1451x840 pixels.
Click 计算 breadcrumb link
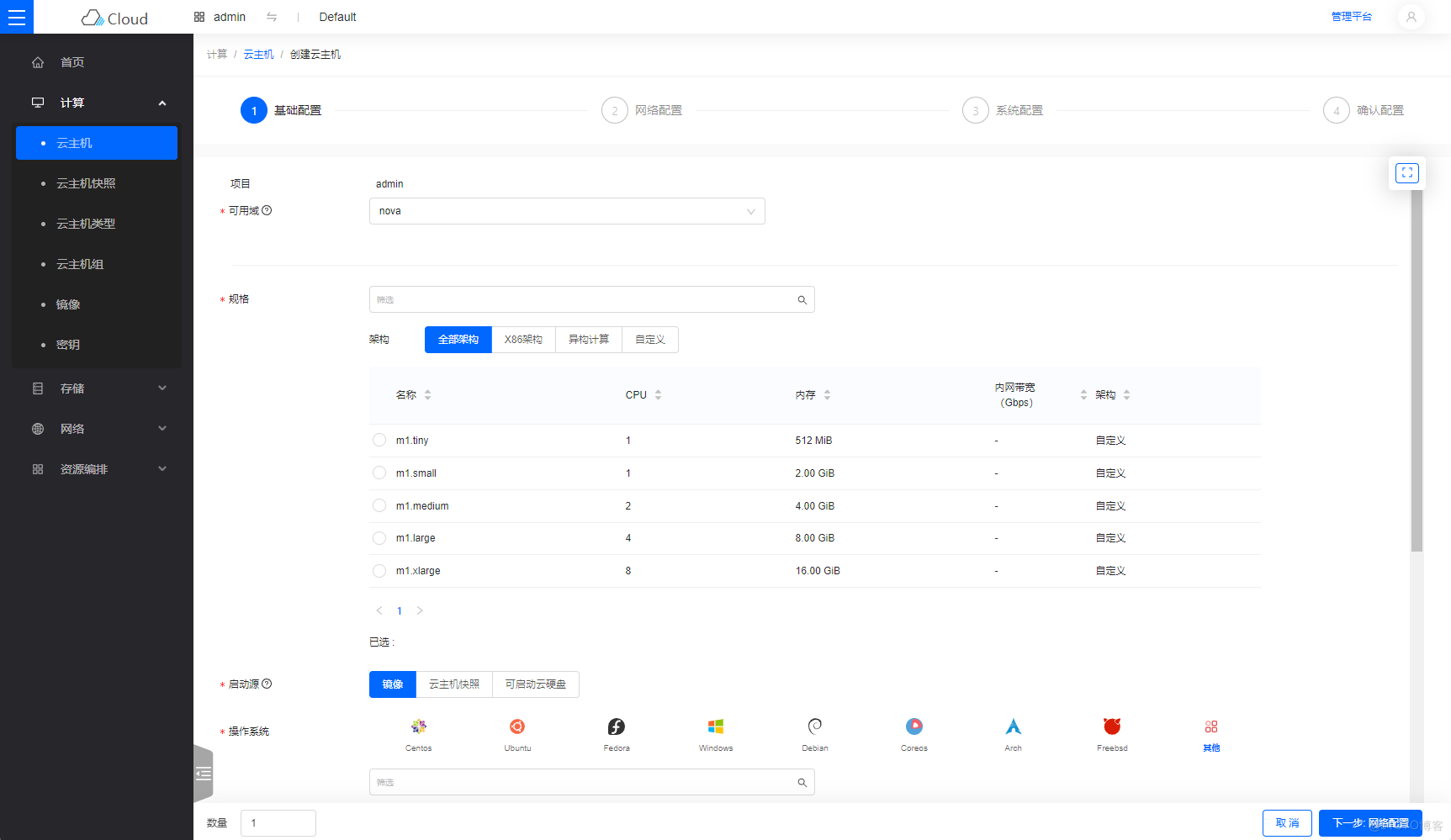point(217,55)
